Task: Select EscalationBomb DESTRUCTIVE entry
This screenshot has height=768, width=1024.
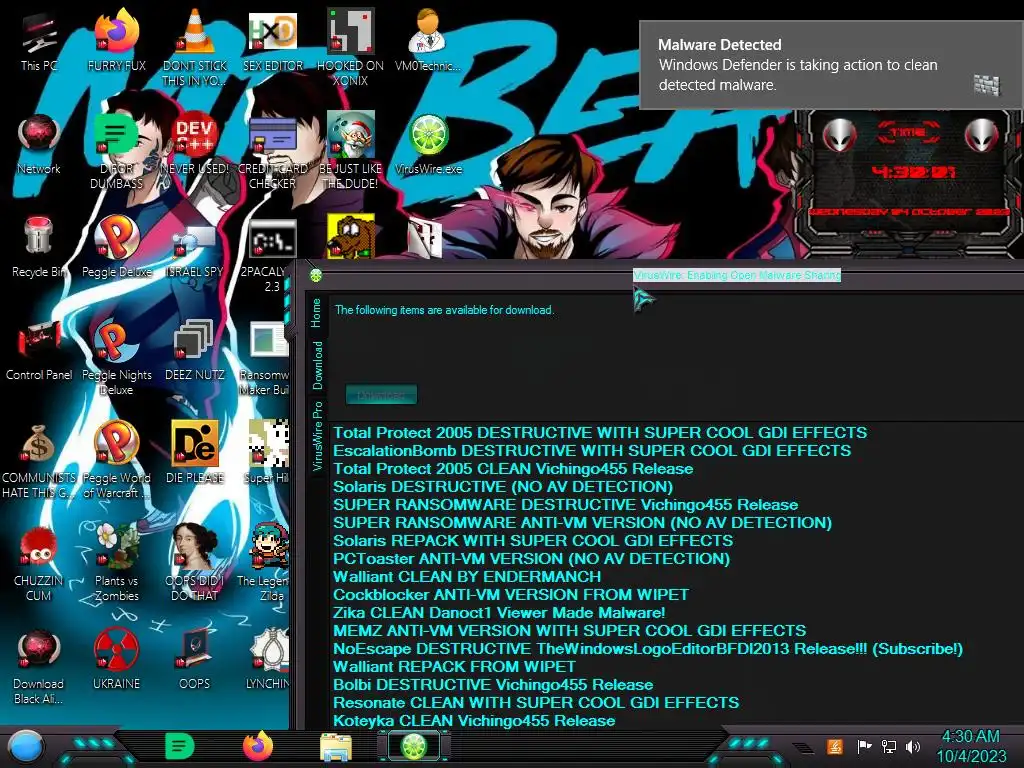Action: click(x=592, y=451)
